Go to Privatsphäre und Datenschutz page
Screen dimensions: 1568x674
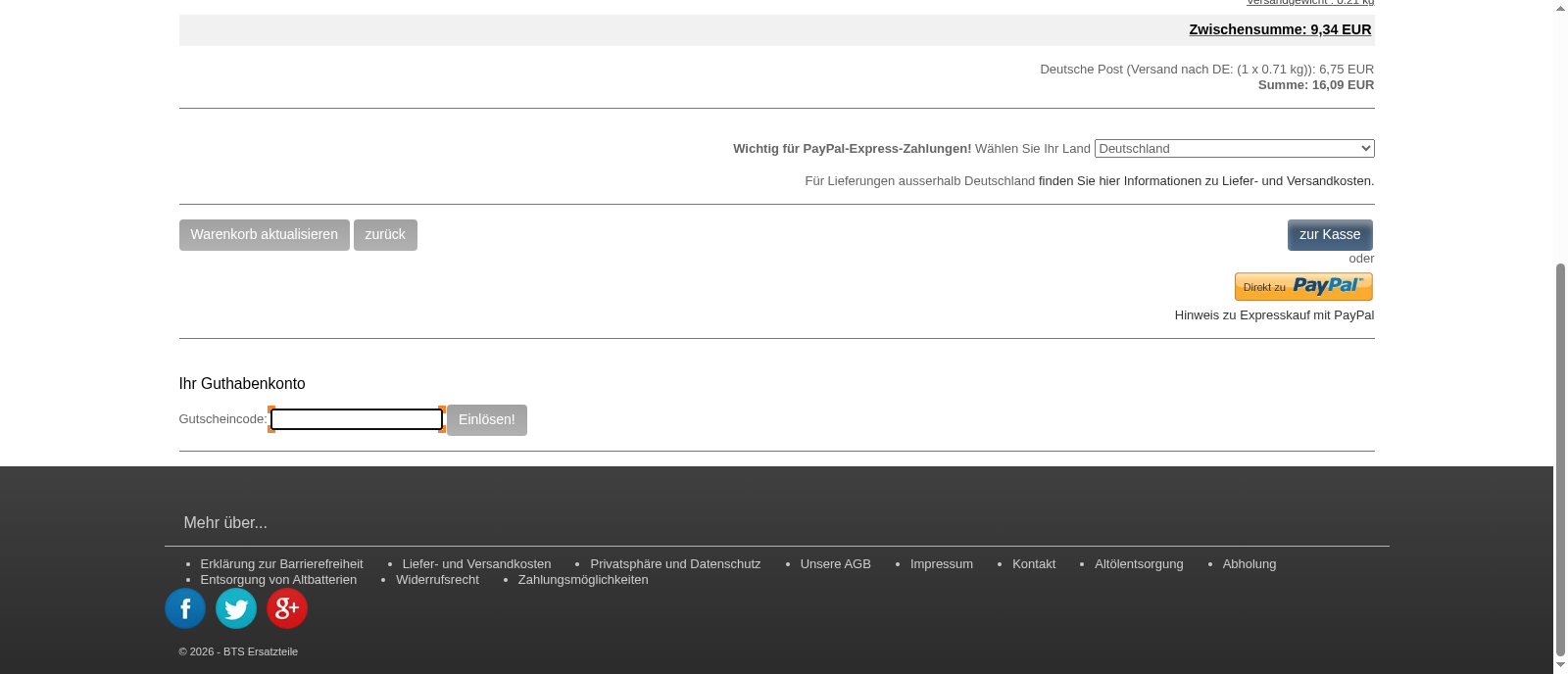click(x=675, y=564)
